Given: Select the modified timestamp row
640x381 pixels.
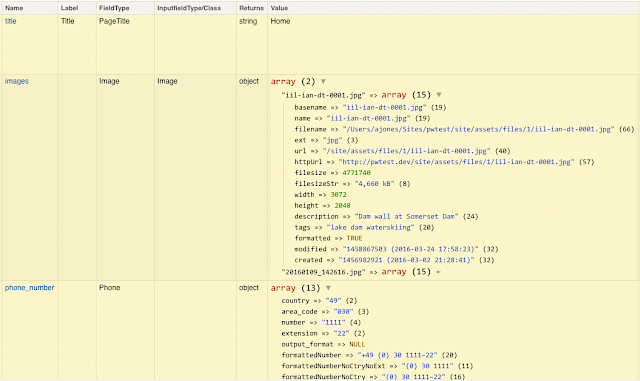Looking at the screenshot, I should [x=396, y=249].
